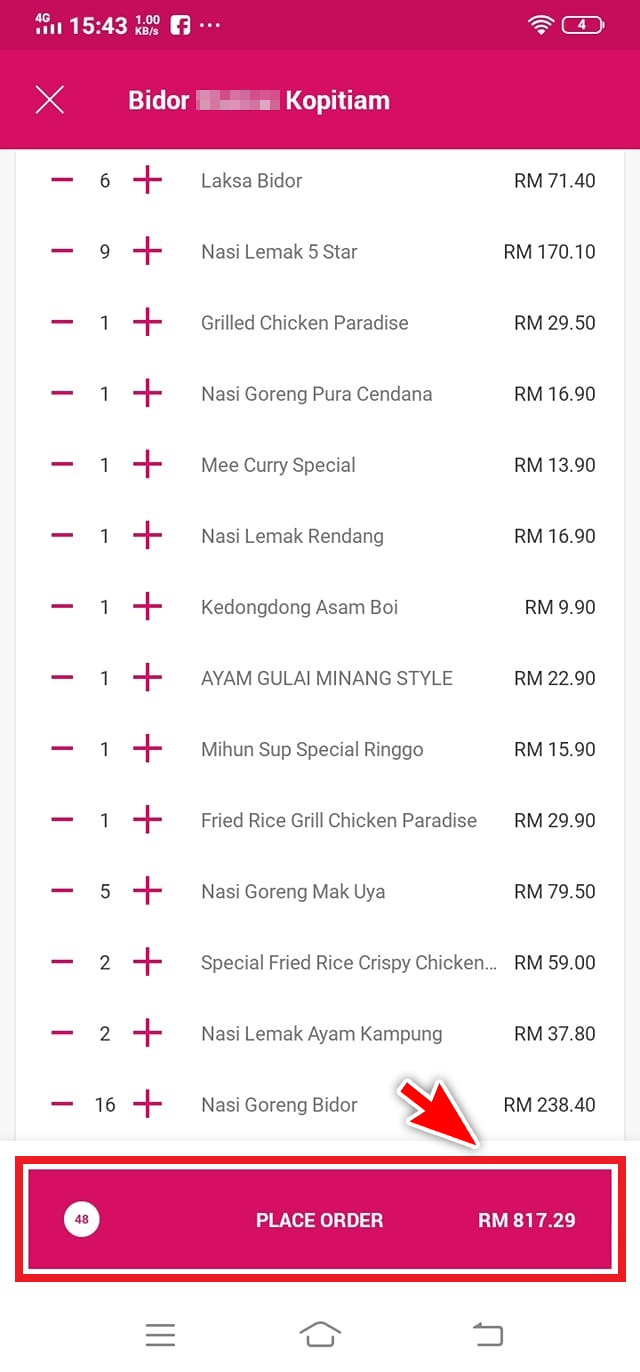Increase Laksa Bidor quantity
This screenshot has width=640, height=1372.
coord(147,181)
